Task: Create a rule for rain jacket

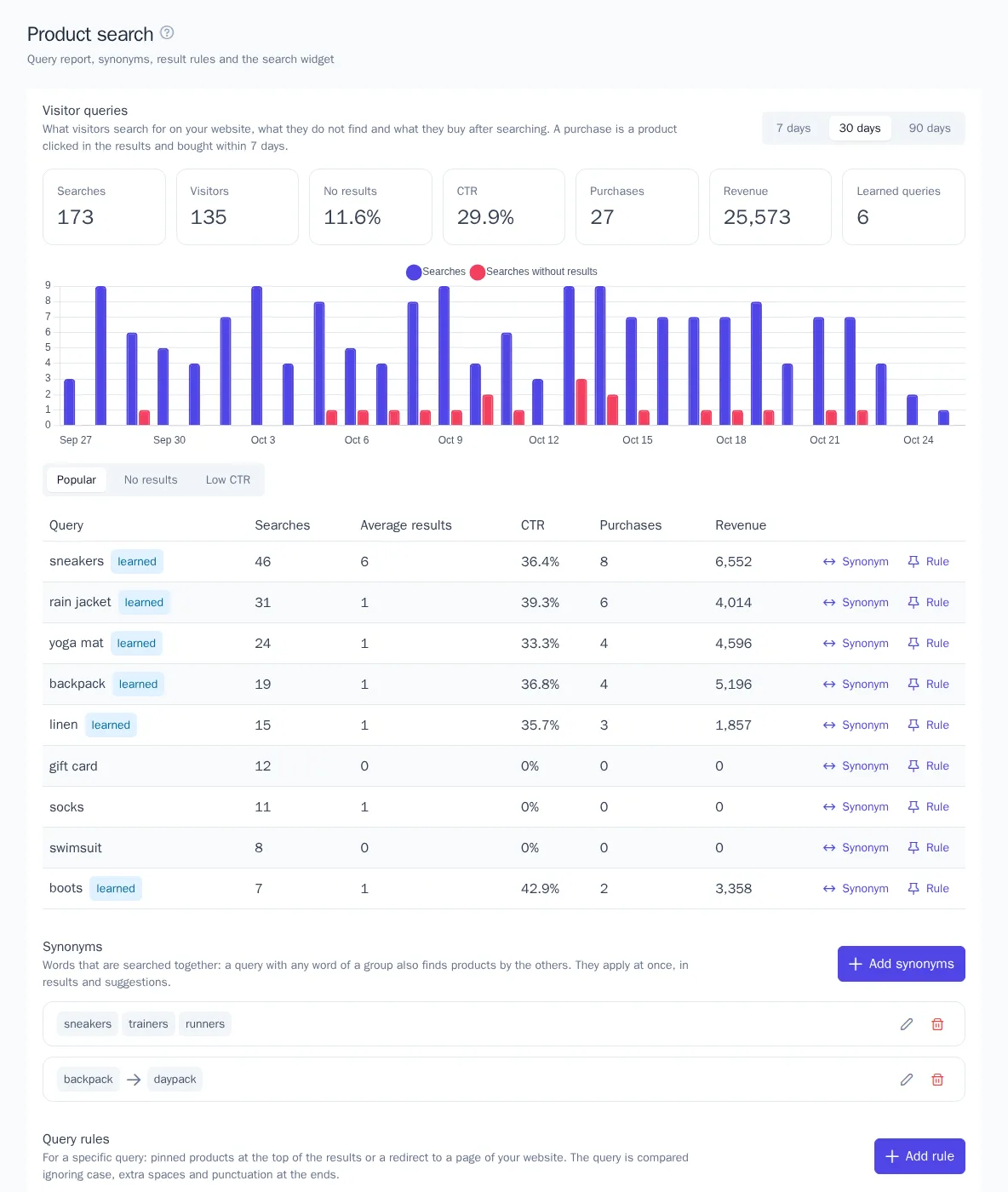Action: (928, 603)
